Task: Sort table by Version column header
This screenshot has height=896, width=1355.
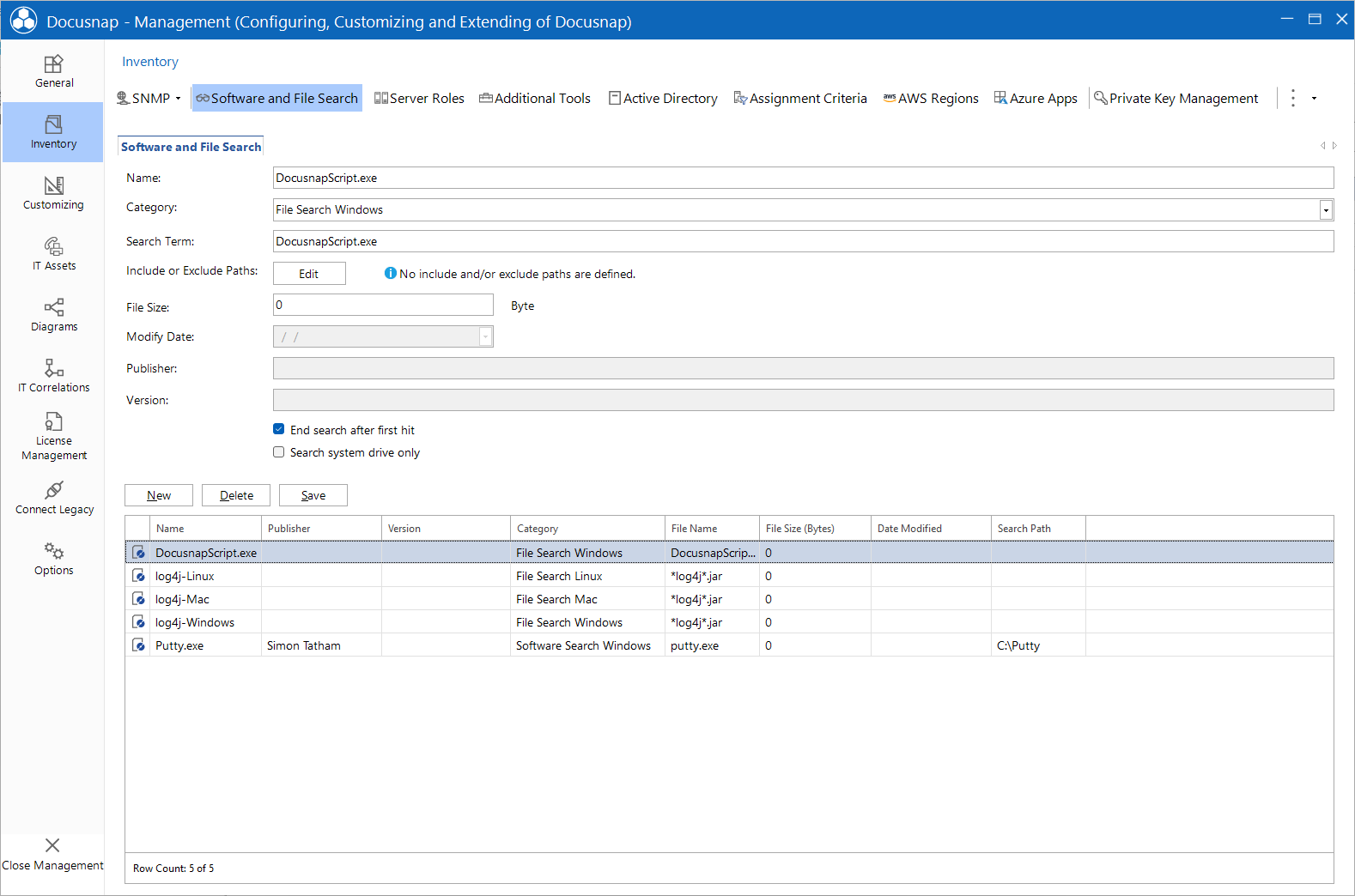Action: [x=446, y=529]
